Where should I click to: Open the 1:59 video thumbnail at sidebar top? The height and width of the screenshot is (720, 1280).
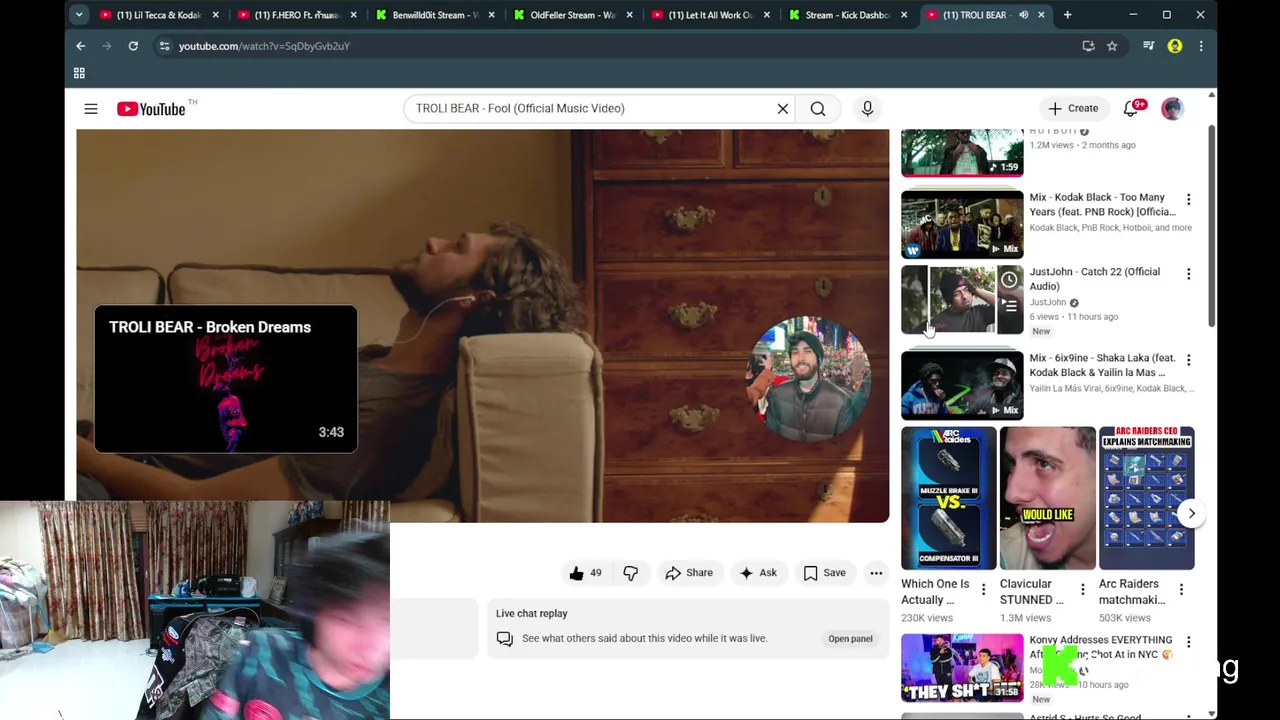pyautogui.click(x=962, y=152)
